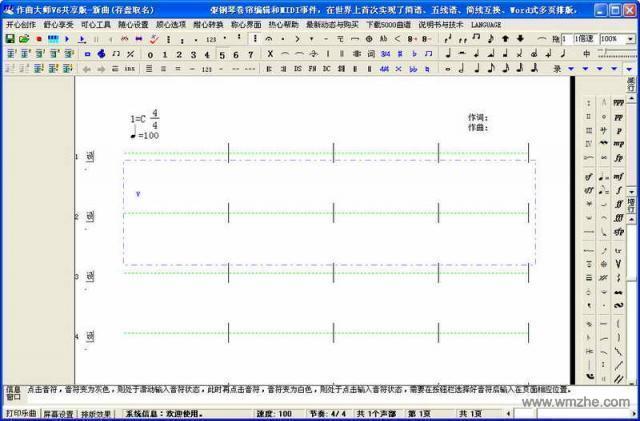Screen dimensions: 640x421
Task: Click the open folder icon
Action: [23, 39]
